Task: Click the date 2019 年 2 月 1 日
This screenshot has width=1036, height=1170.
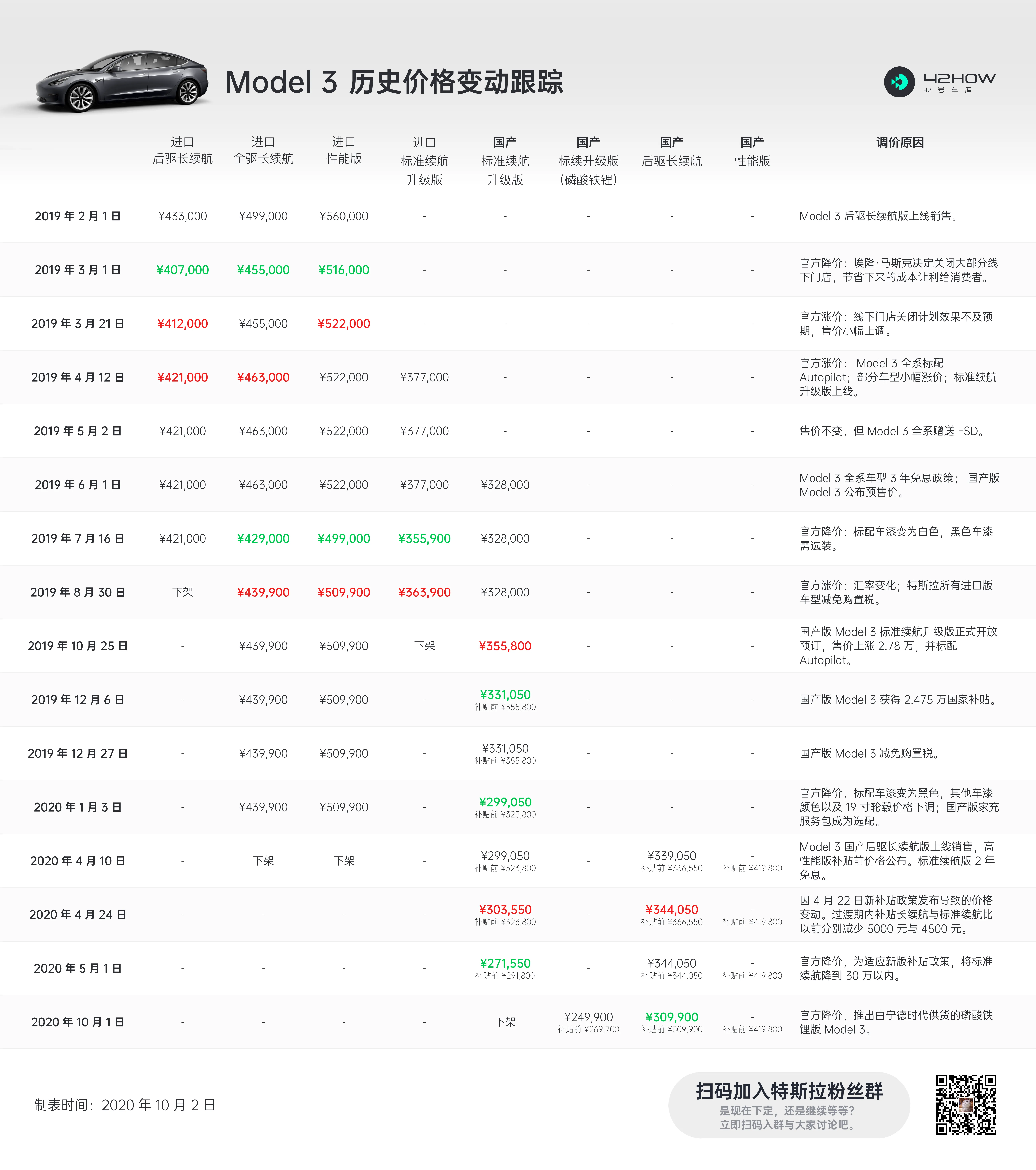Action: coord(78,216)
